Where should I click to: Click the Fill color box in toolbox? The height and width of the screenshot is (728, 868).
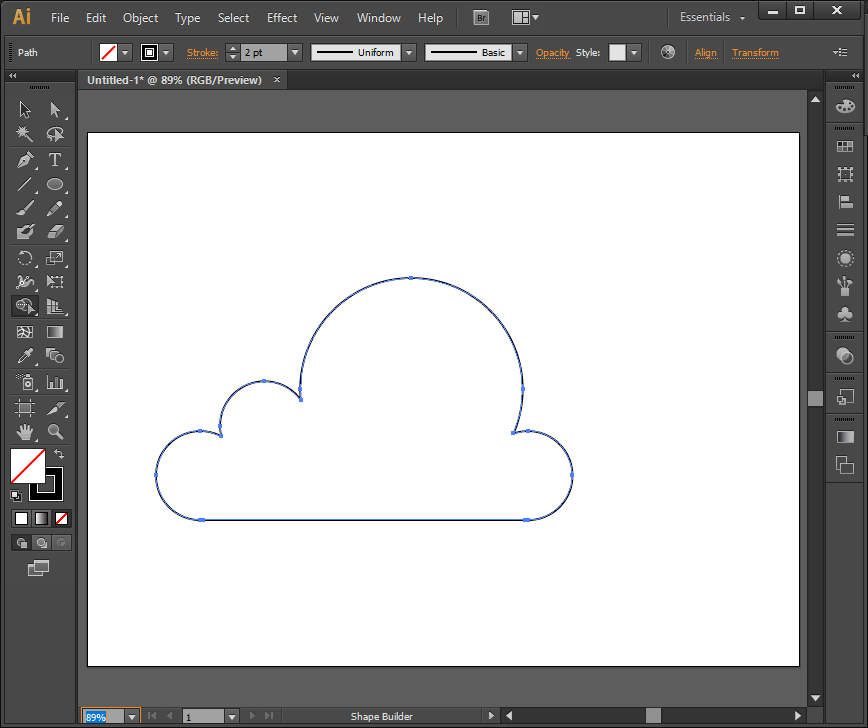(x=28, y=466)
